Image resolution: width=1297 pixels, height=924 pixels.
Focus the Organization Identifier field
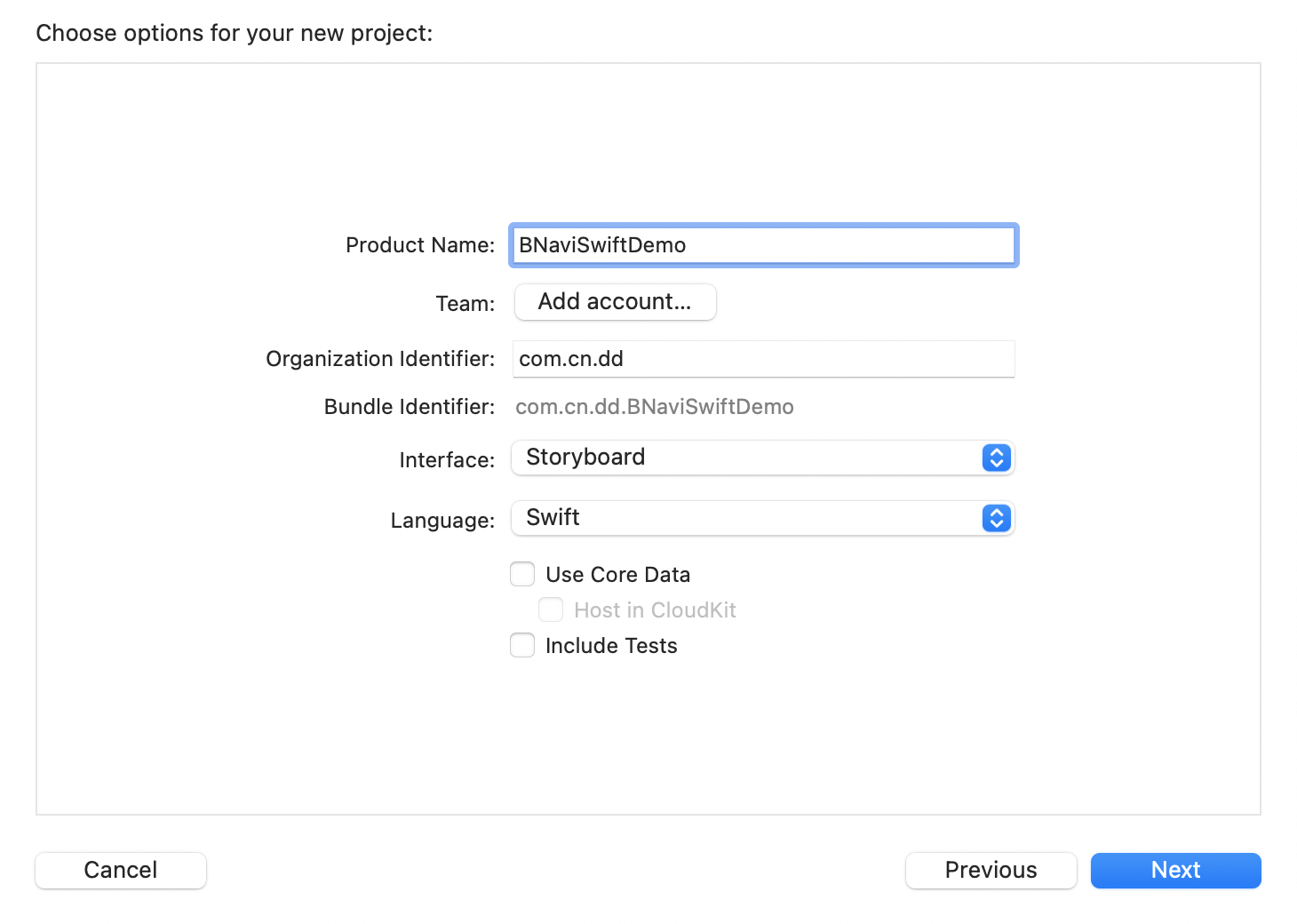(x=762, y=359)
